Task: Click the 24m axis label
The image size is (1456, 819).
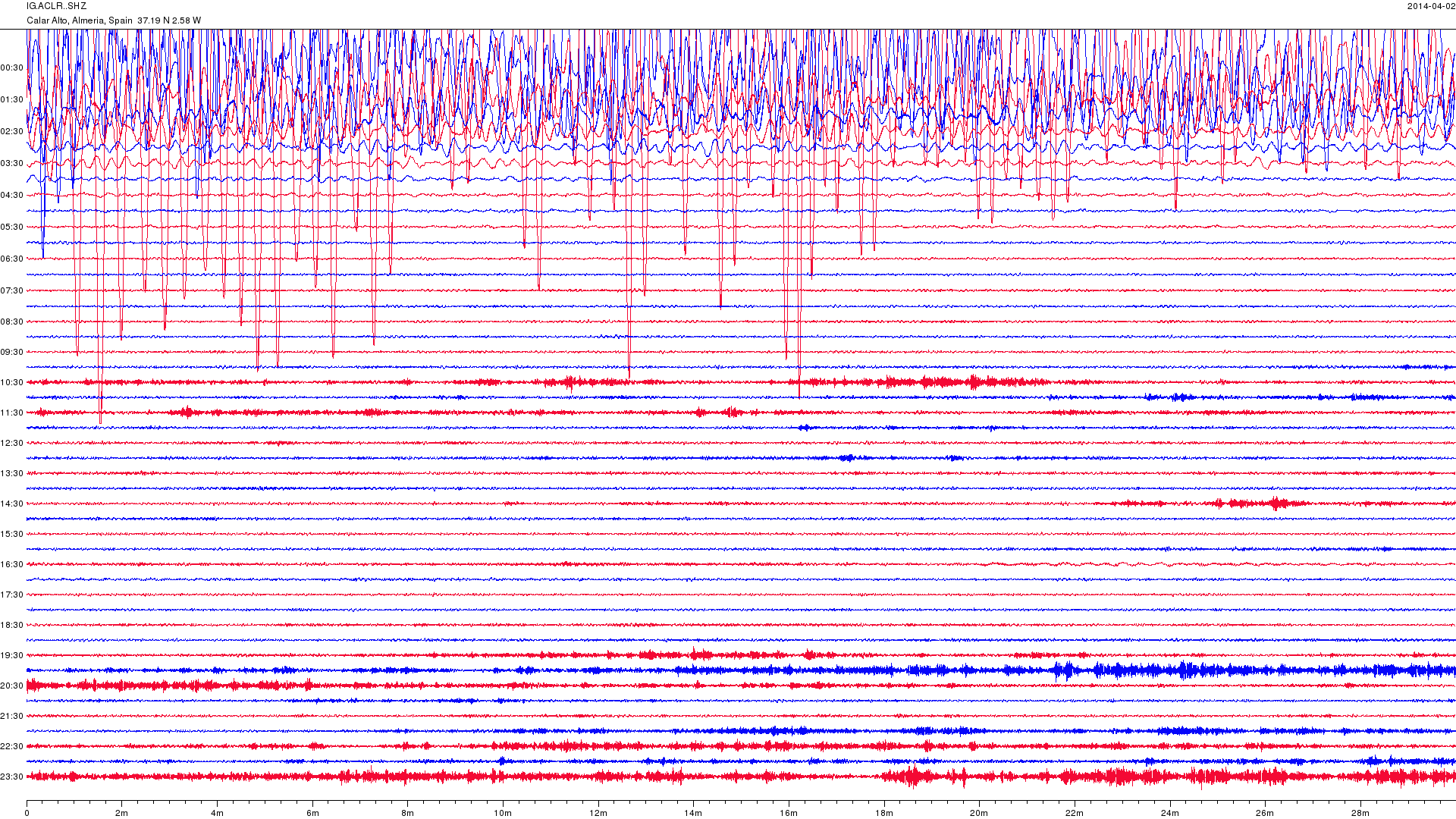Action: pyautogui.click(x=1170, y=814)
